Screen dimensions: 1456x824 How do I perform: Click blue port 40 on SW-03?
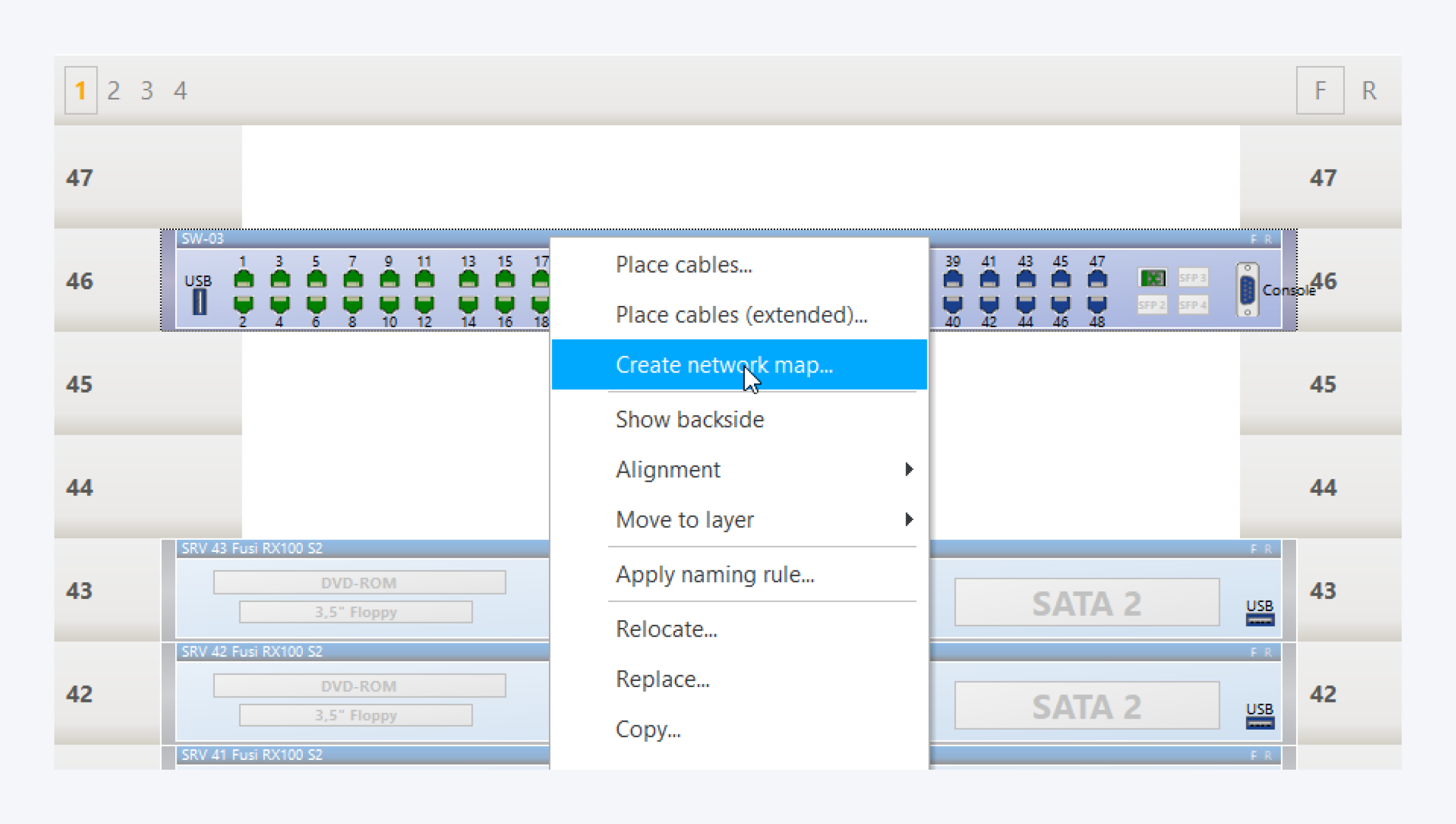pyautogui.click(x=953, y=303)
